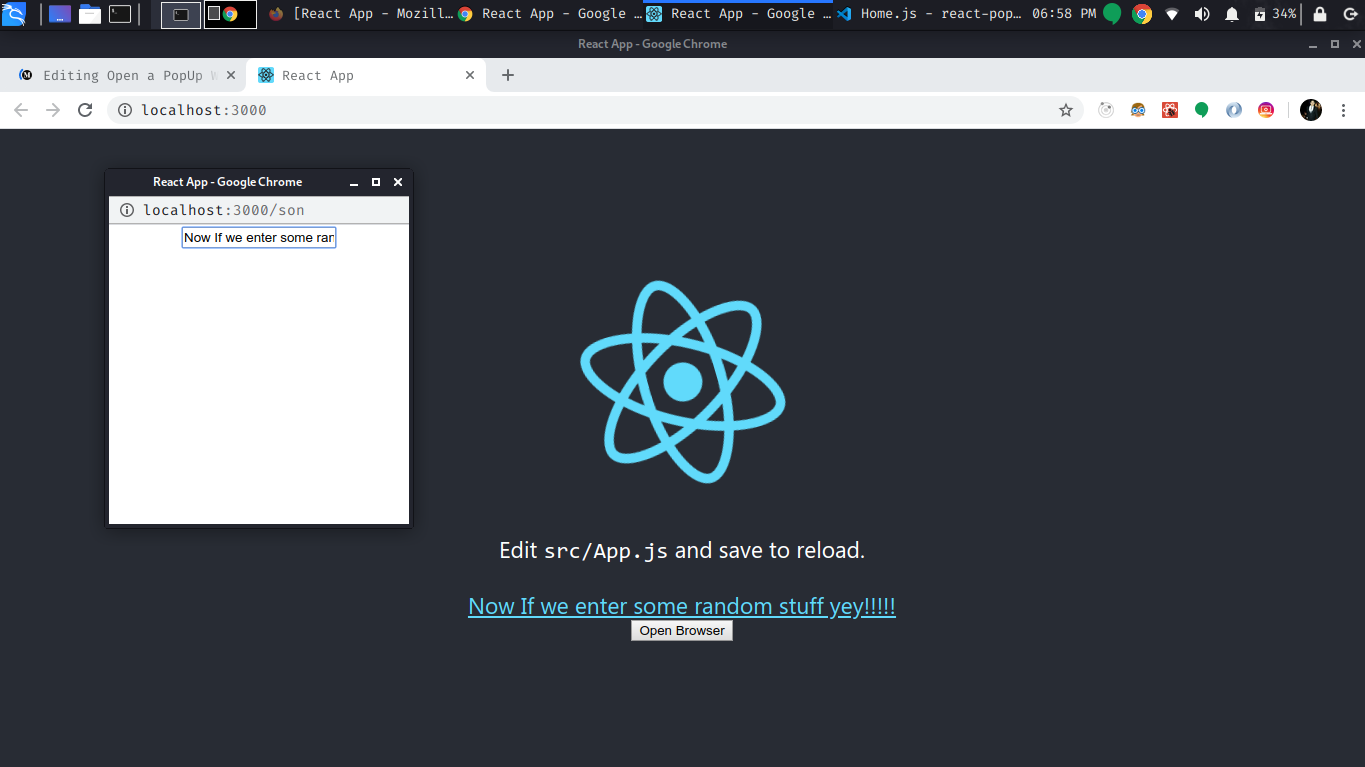
Task: Select the active React App taskbar entry
Action: pyautogui.click(x=738, y=14)
